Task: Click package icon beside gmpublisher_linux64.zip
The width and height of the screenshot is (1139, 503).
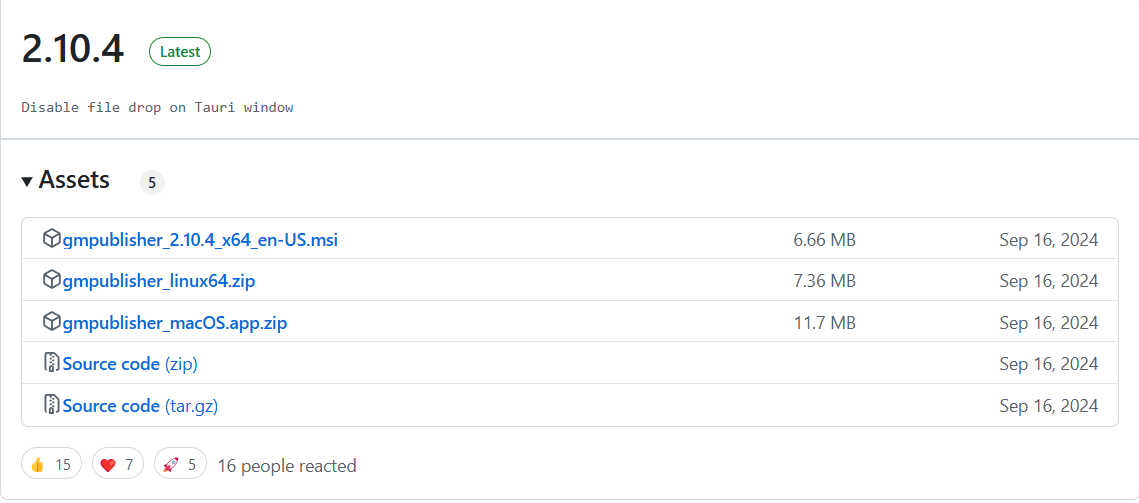Action: (52, 280)
